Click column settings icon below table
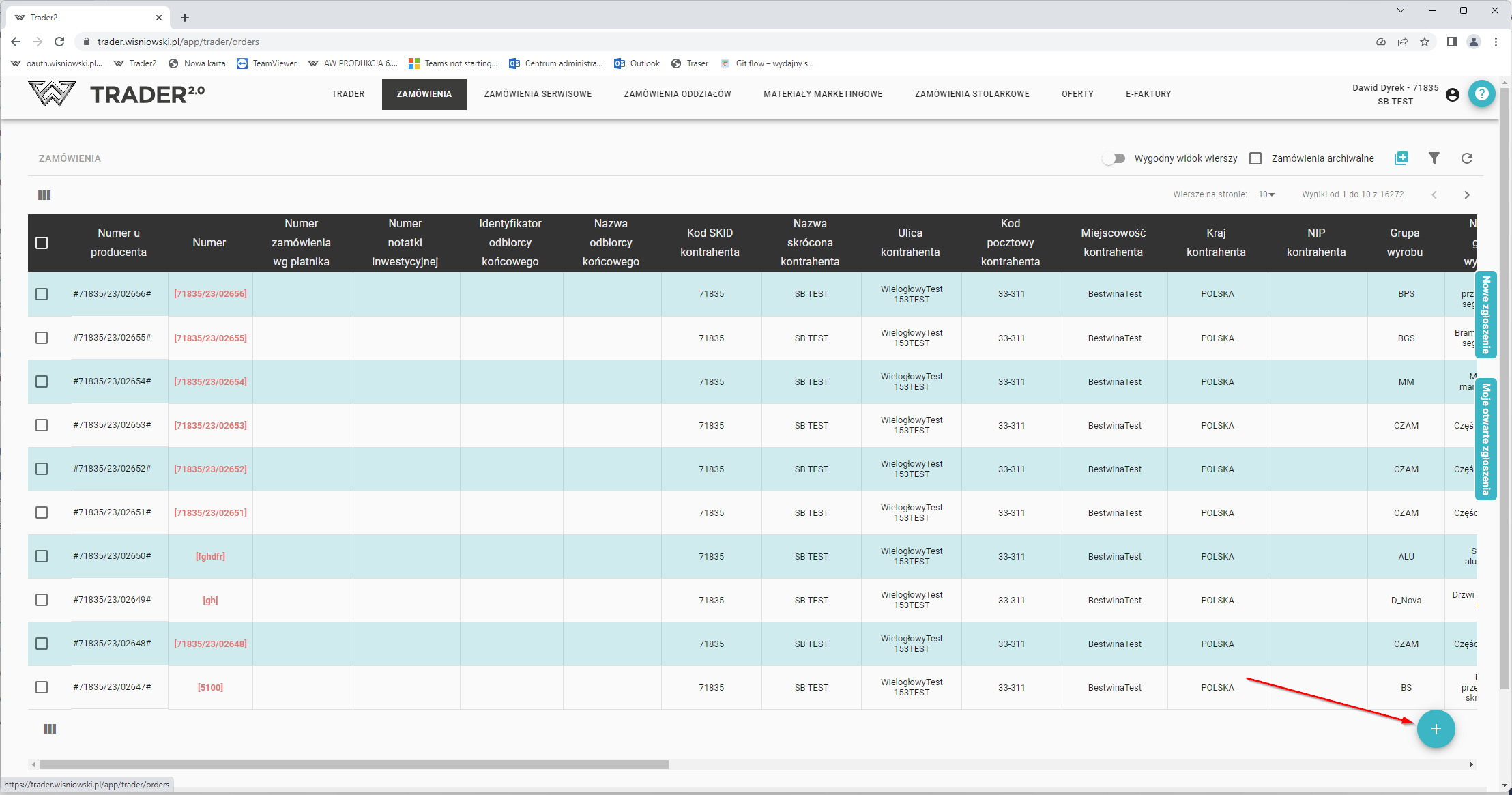This screenshot has width=1512, height=795. point(50,729)
